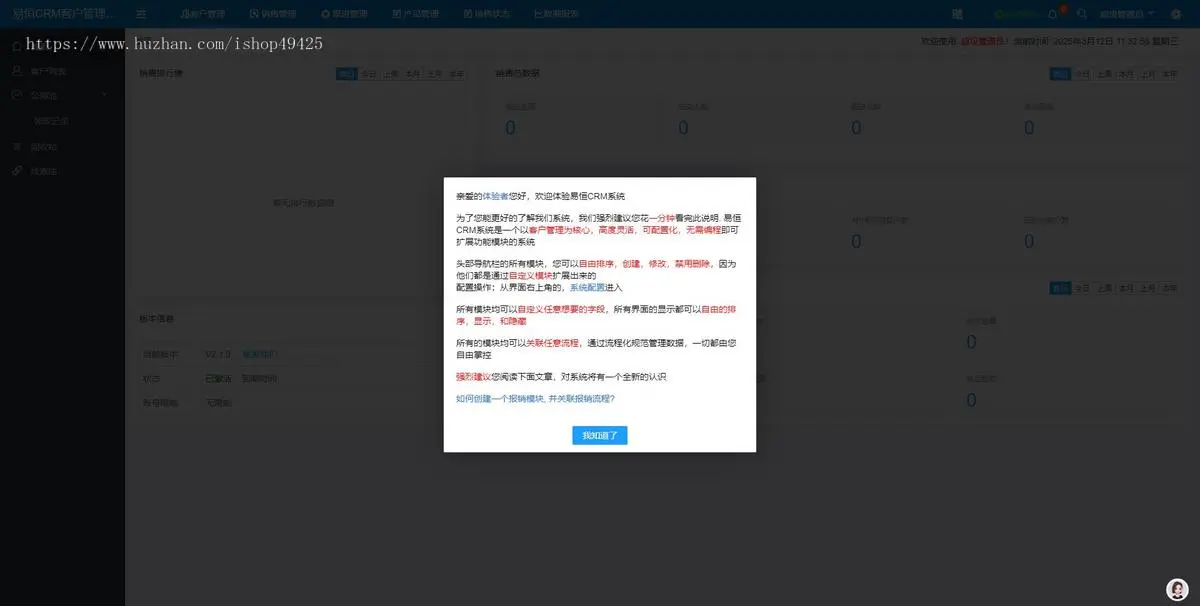
Task: Click the 我知道了 button in the dialog
Action: coord(600,435)
